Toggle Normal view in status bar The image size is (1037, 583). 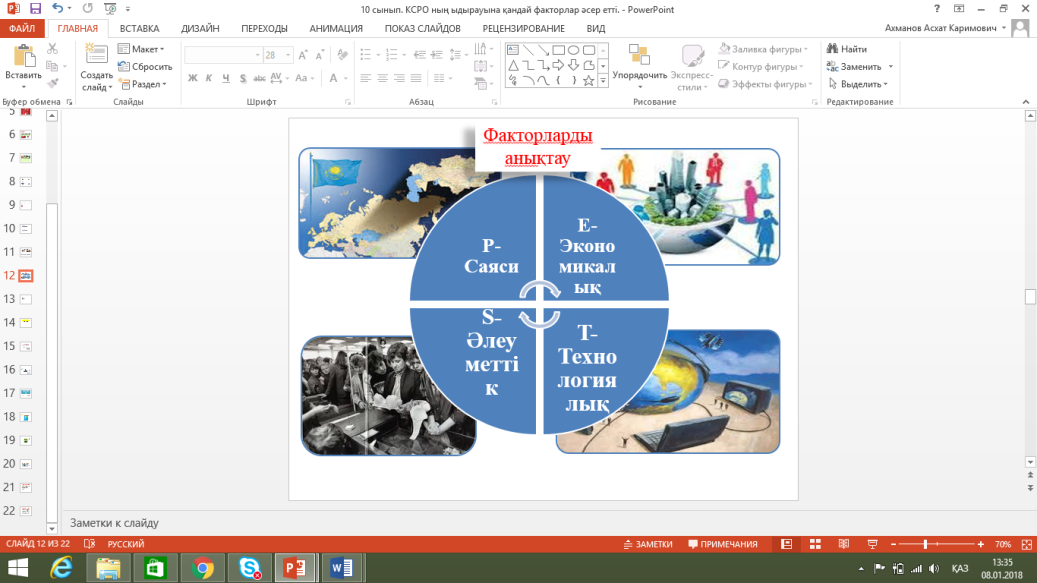coord(787,544)
